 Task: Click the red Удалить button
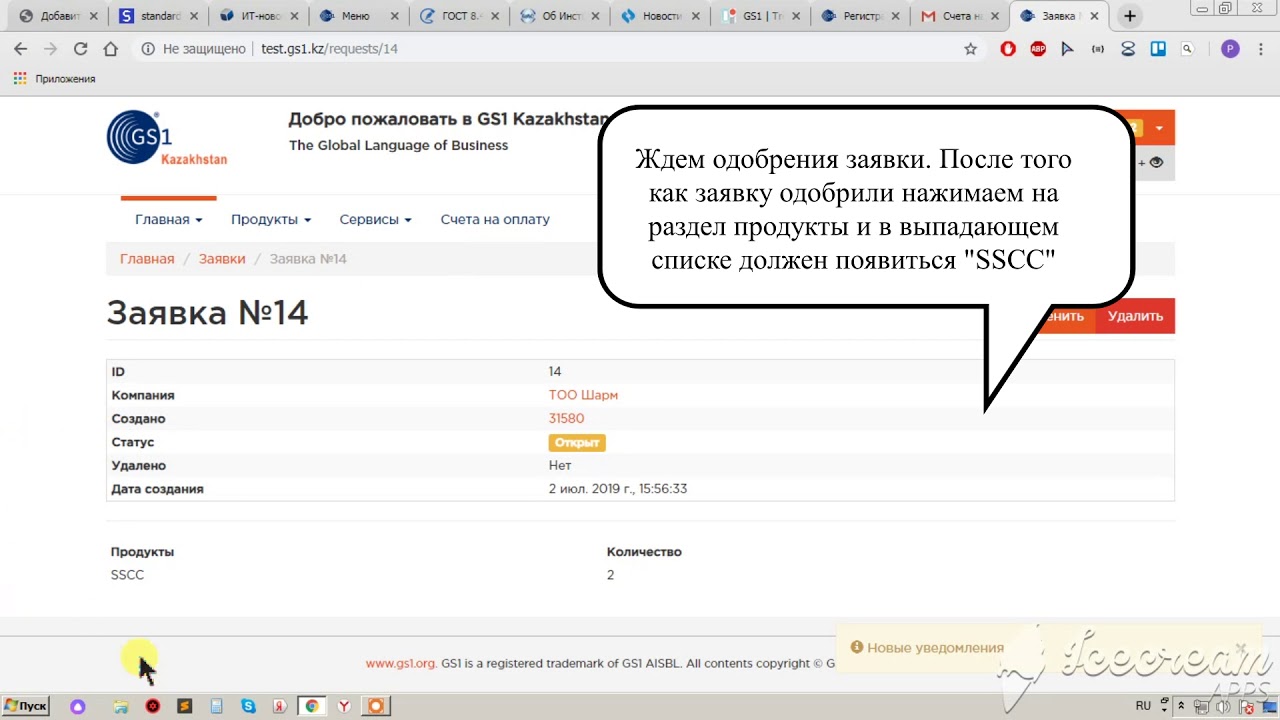(x=1135, y=316)
